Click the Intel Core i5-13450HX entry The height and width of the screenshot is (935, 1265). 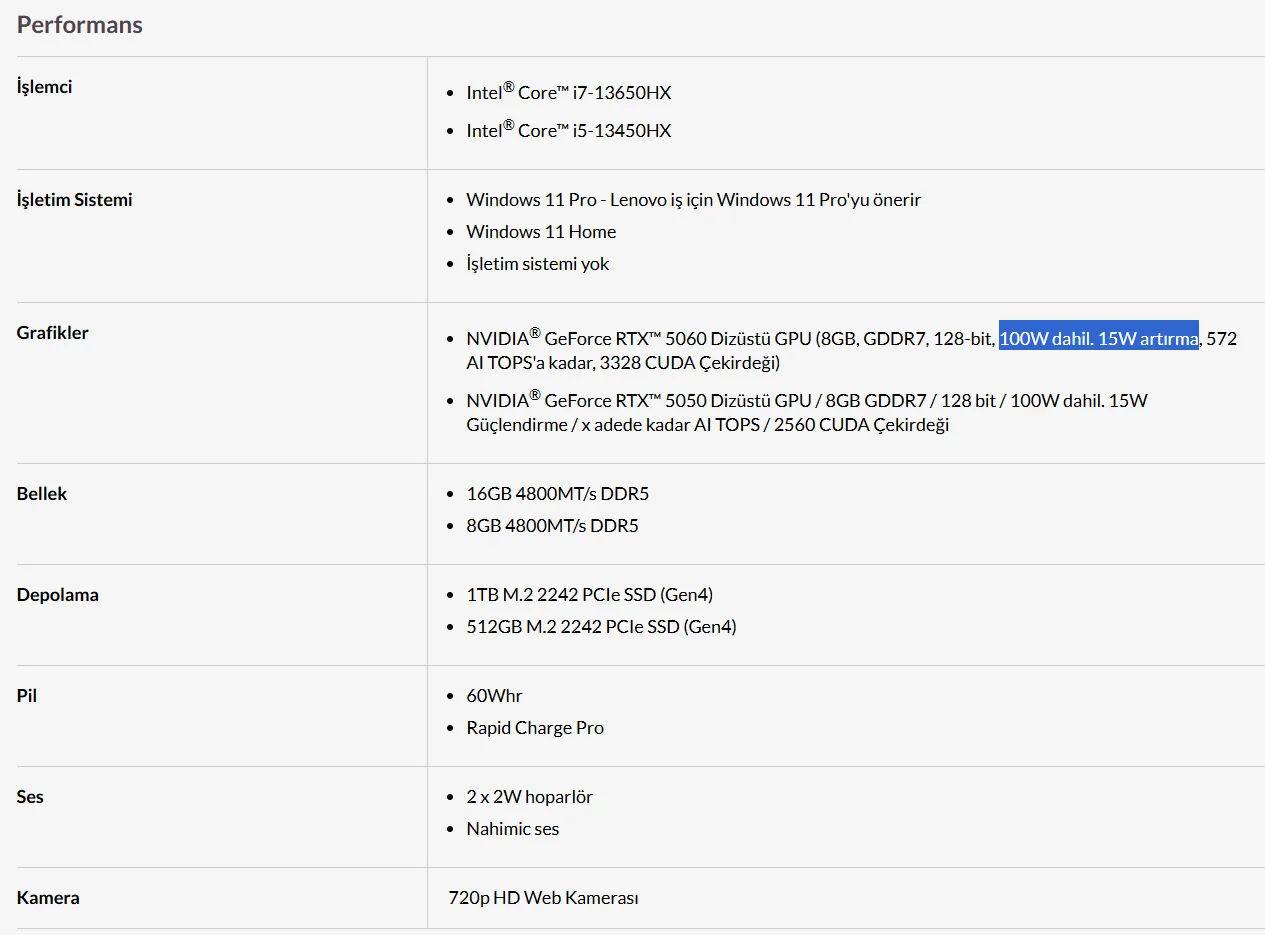[568, 131]
